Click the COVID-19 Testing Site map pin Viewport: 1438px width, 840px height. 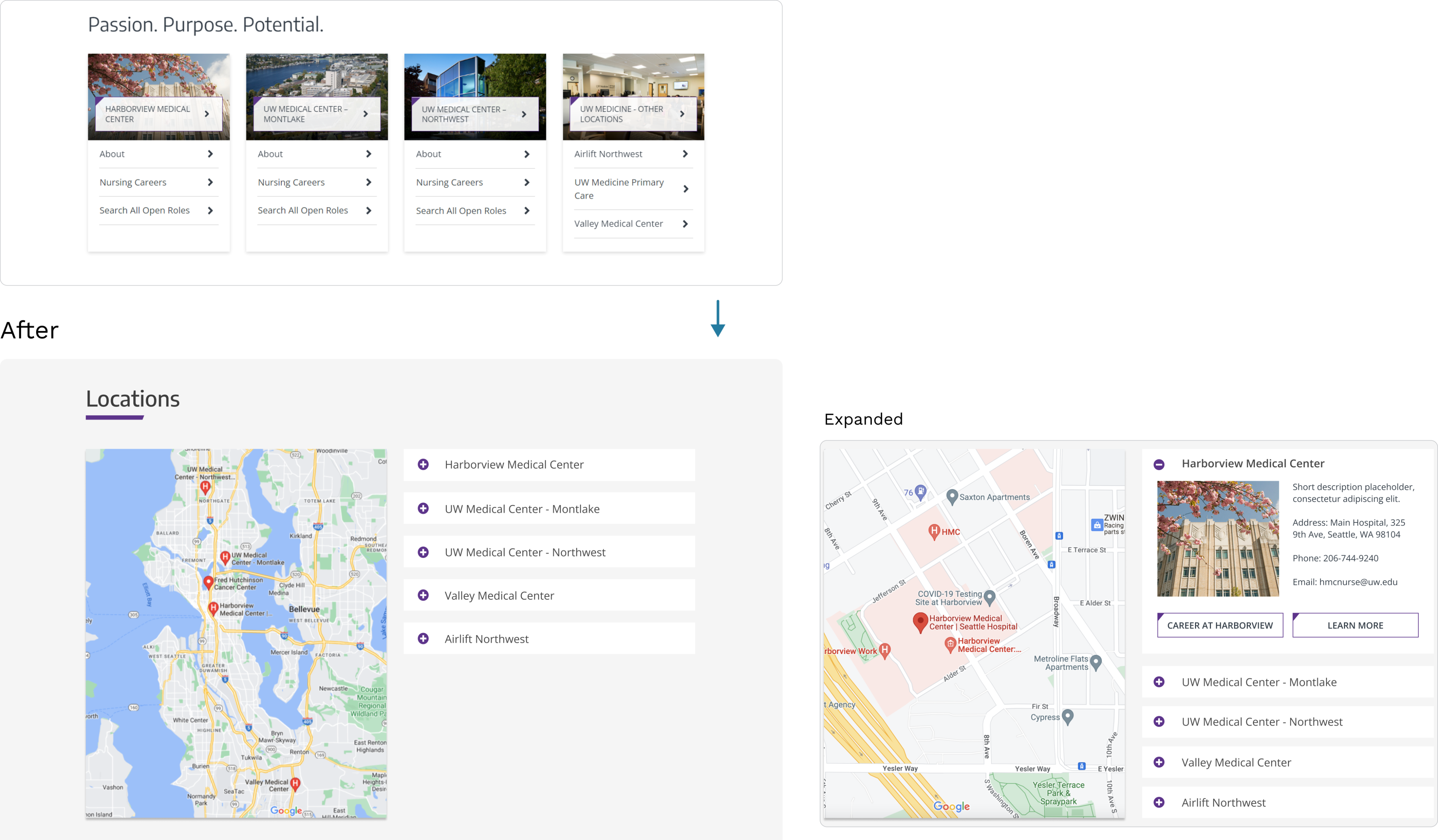[x=989, y=598]
